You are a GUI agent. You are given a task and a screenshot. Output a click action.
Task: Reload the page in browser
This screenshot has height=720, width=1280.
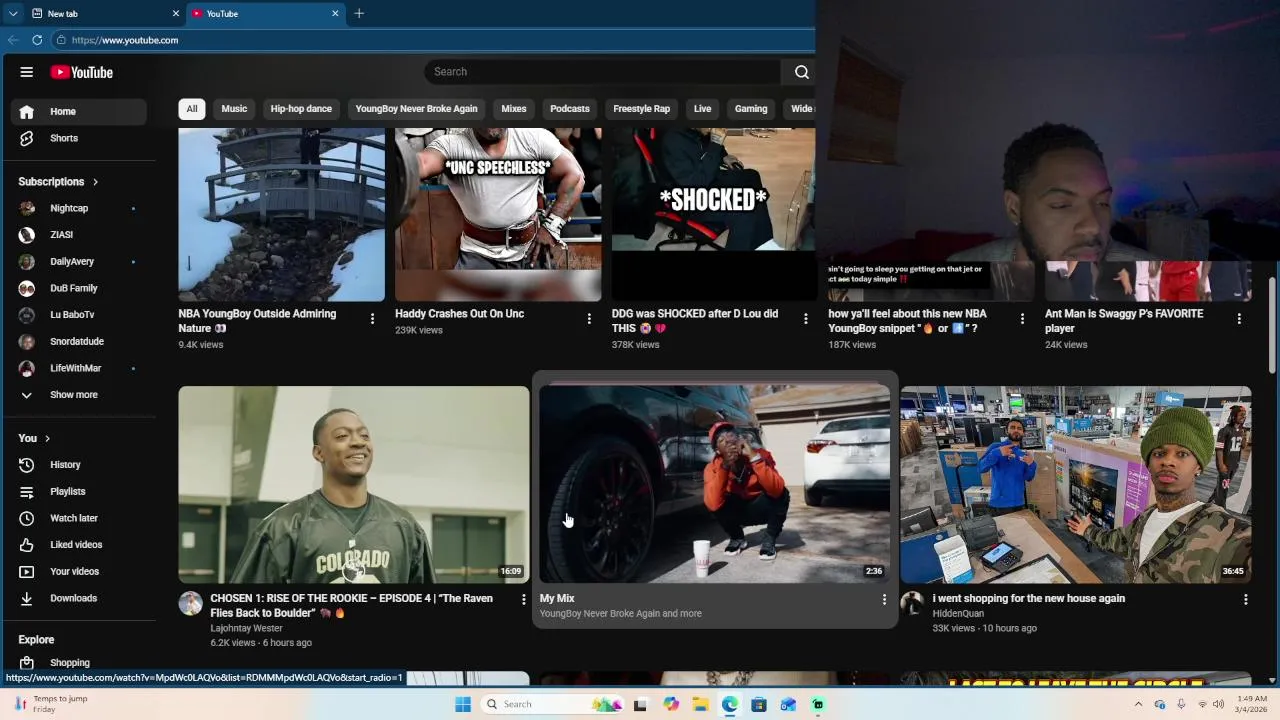click(x=37, y=40)
